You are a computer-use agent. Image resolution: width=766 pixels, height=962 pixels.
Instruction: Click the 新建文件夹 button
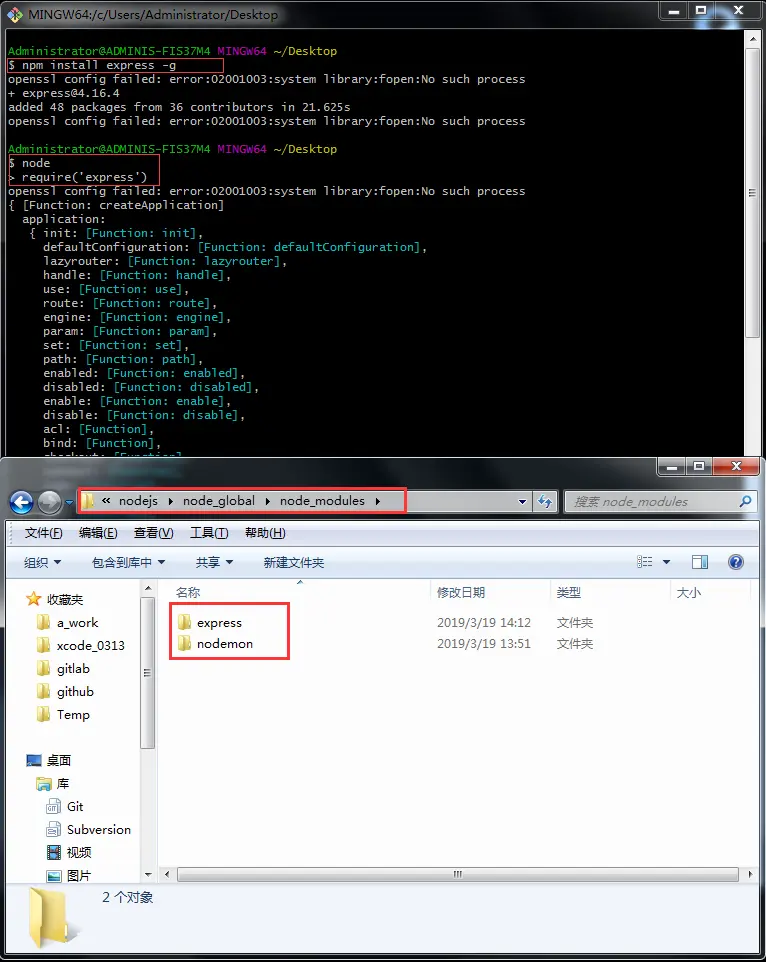coord(294,562)
